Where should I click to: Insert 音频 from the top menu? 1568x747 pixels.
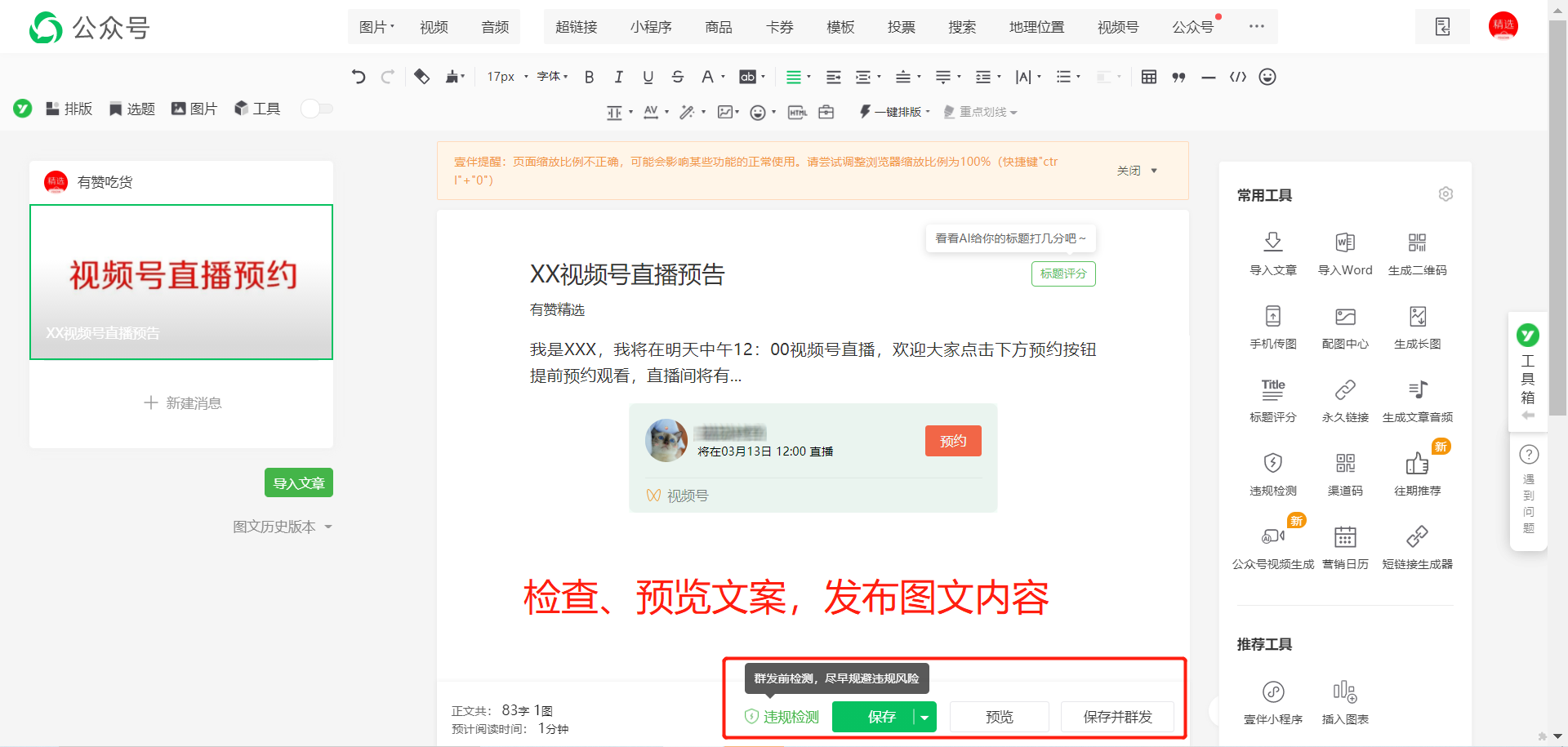click(x=495, y=27)
